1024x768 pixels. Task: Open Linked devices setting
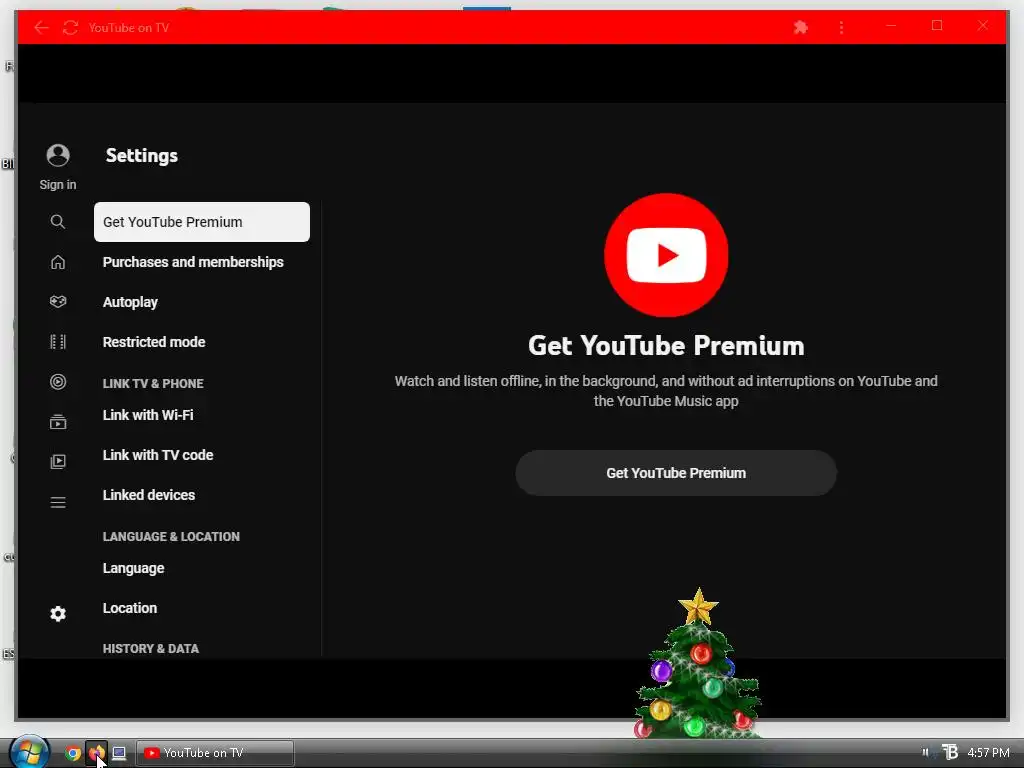[x=148, y=494]
